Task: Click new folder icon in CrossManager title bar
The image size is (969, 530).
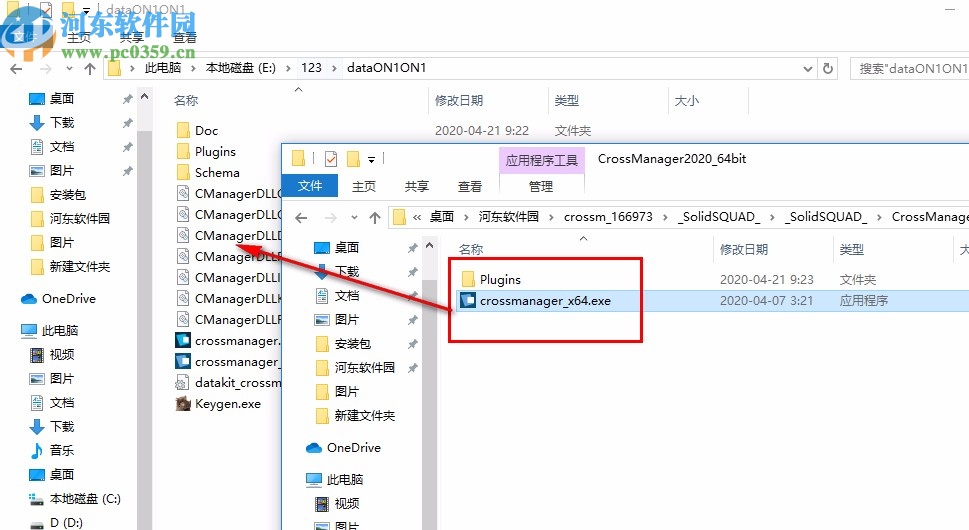Action: (353, 159)
